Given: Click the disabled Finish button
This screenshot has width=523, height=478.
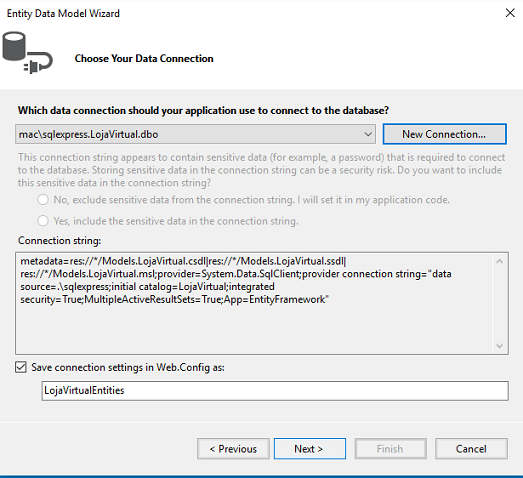Looking at the screenshot, I should (390, 449).
